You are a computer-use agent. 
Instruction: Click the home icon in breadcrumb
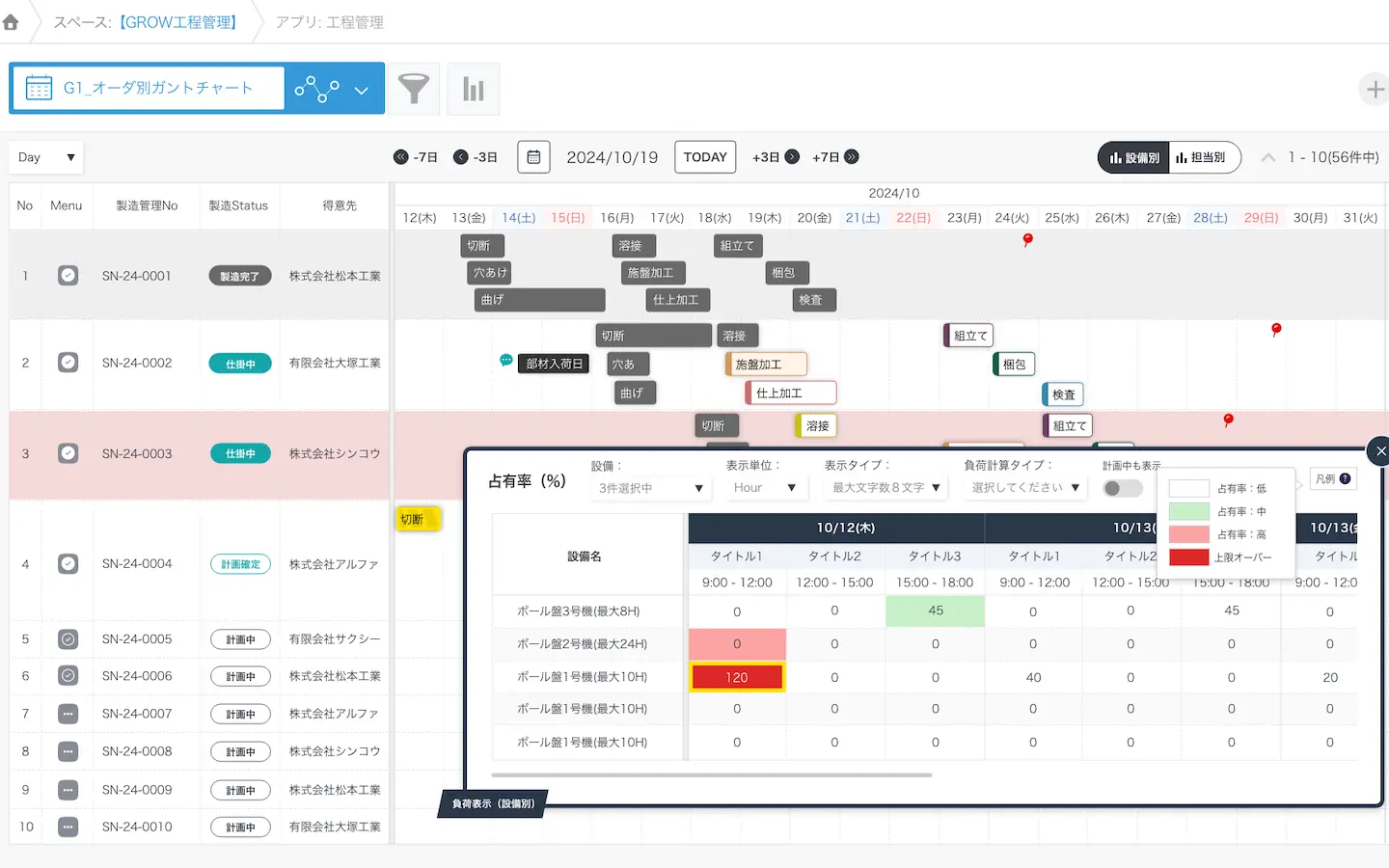12,22
